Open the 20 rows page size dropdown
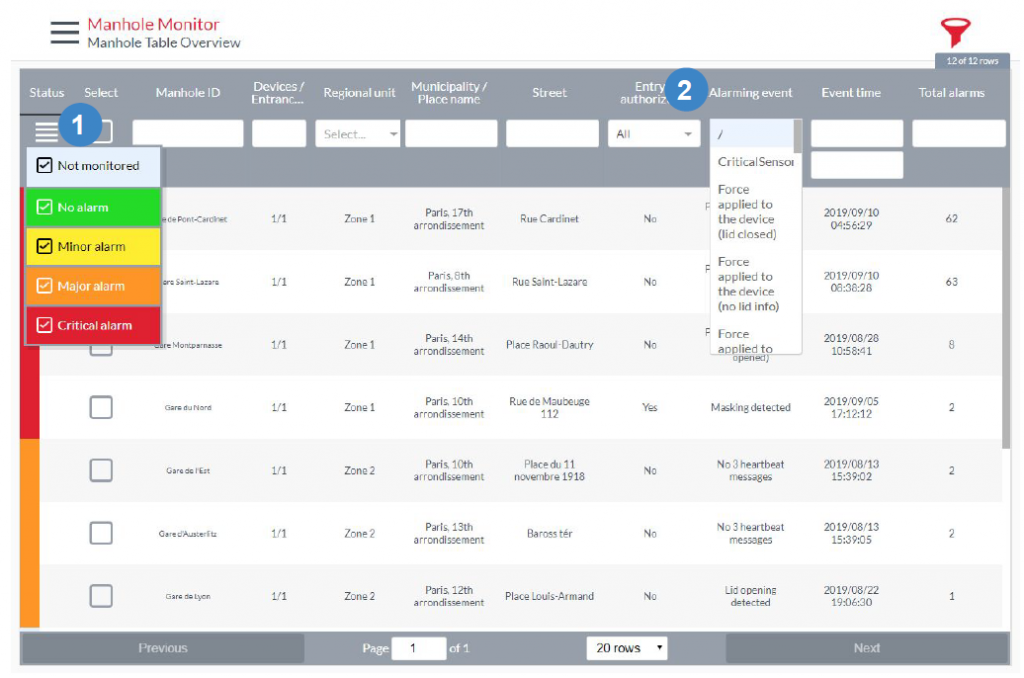 [x=627, y=648]
